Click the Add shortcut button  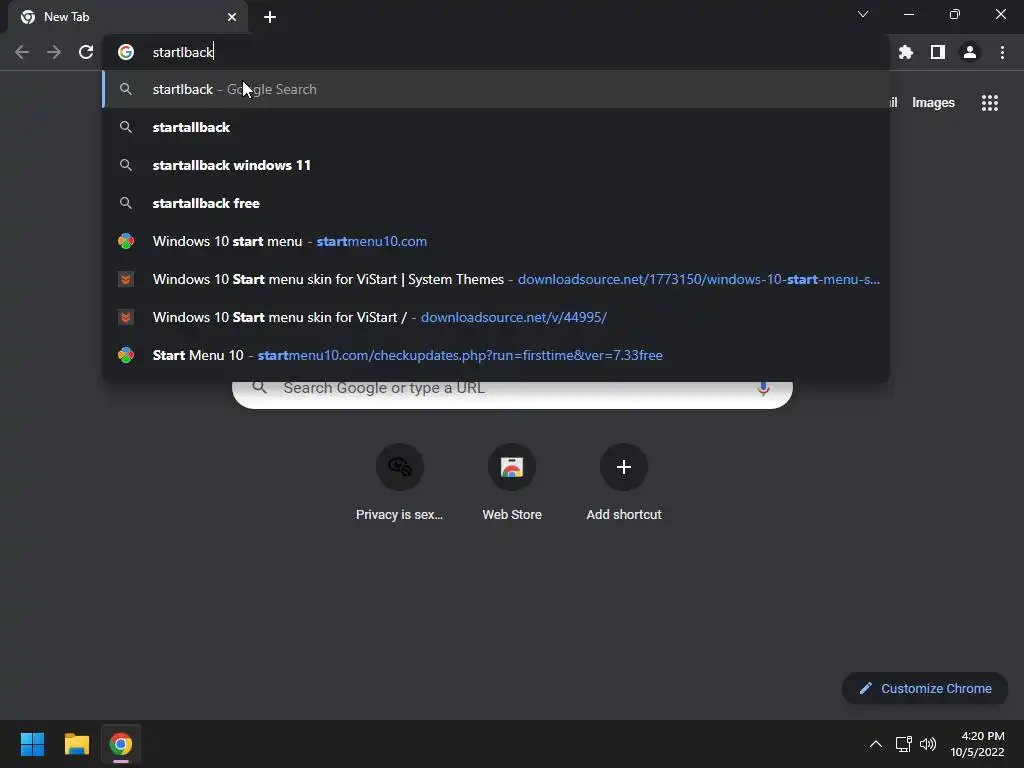point(624,484)
